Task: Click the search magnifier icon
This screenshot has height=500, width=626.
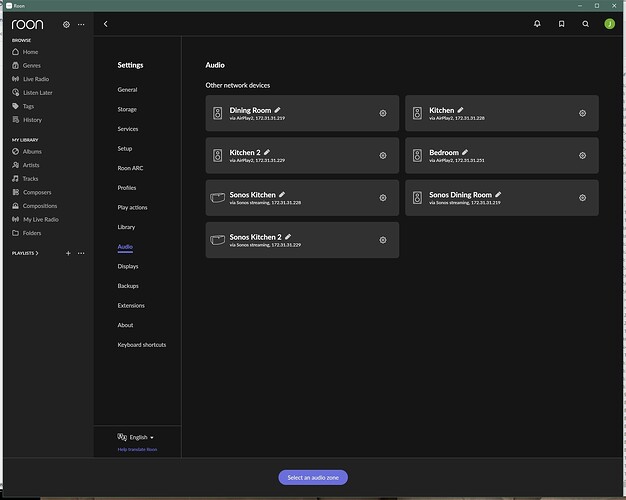Action: (585, 23)
